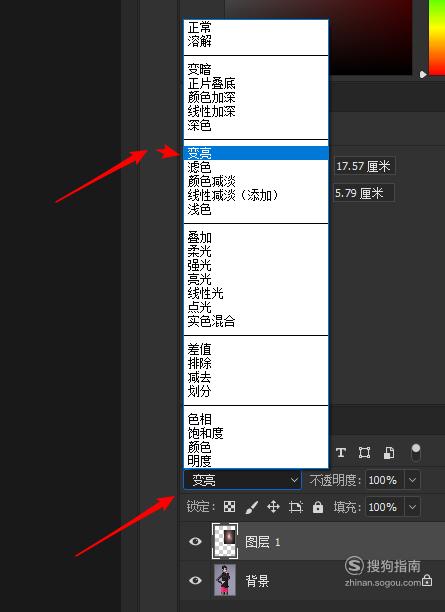445x612 pixels.
Task: Pick 点光 blend mode
Action: [256, 308]
